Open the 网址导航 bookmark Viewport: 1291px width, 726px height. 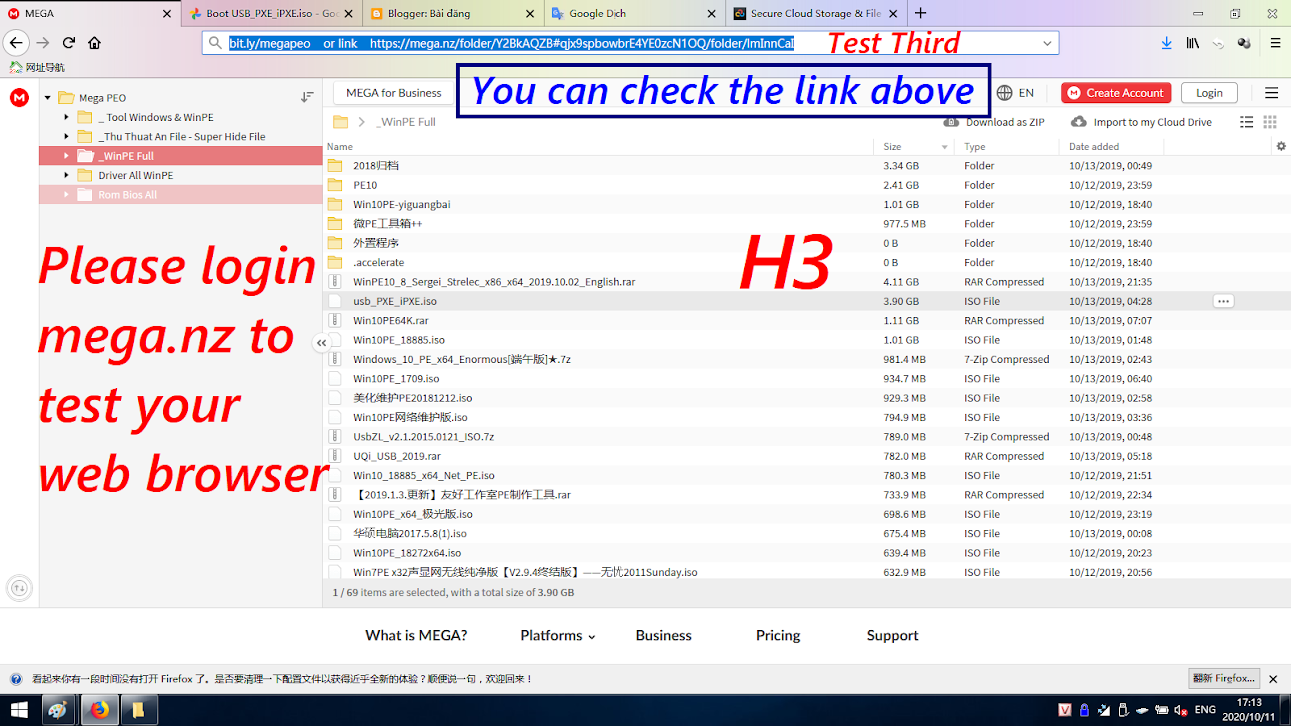coord(37,67)
